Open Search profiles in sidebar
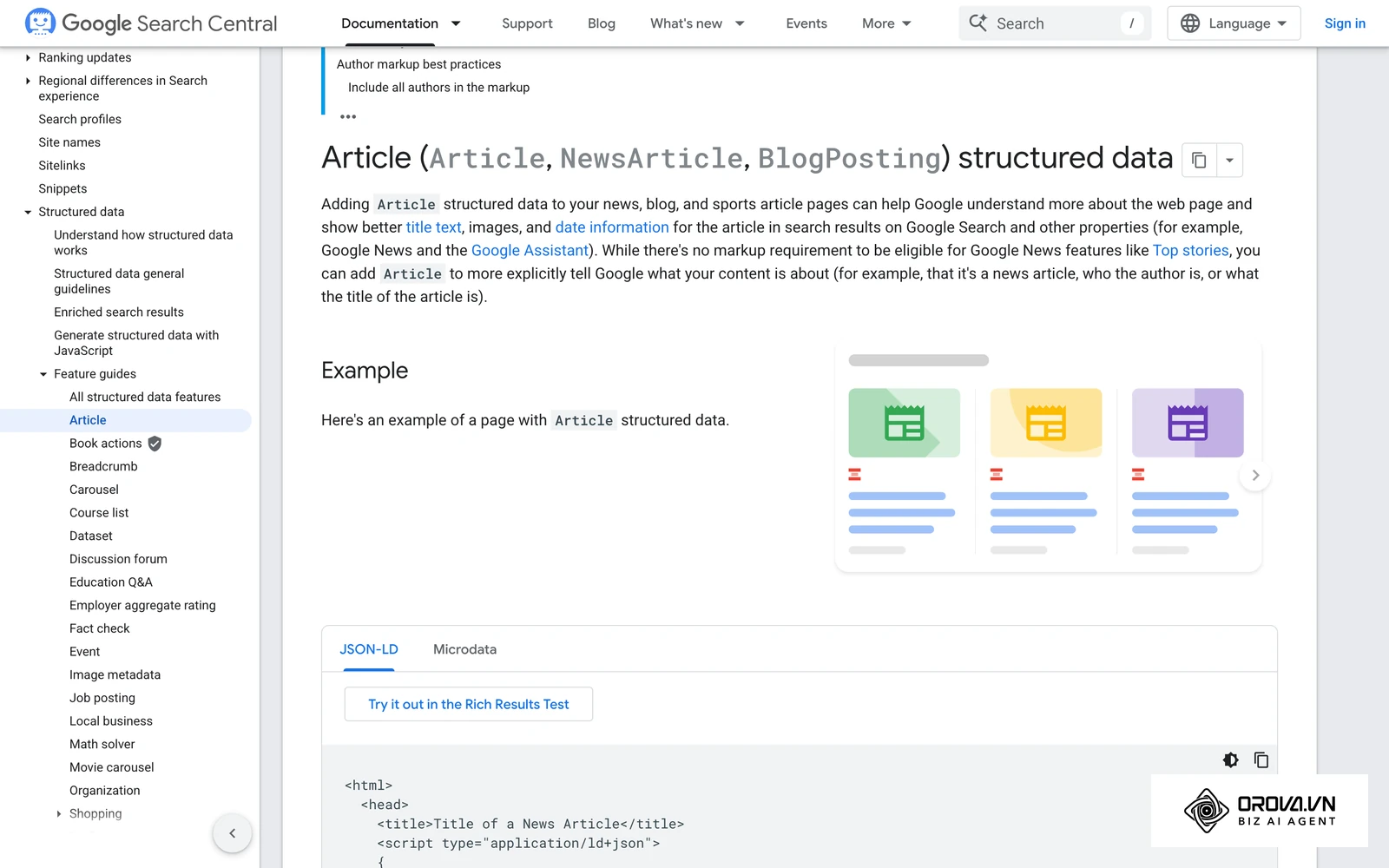 point(80,119)
